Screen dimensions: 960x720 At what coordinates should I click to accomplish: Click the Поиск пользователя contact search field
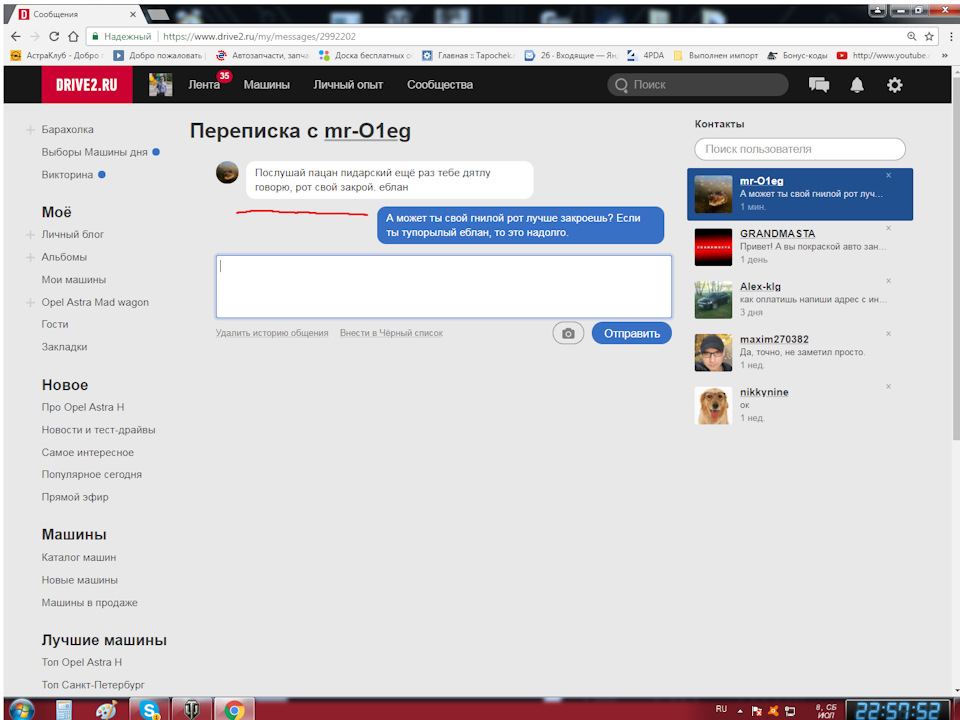click(800, 149)
